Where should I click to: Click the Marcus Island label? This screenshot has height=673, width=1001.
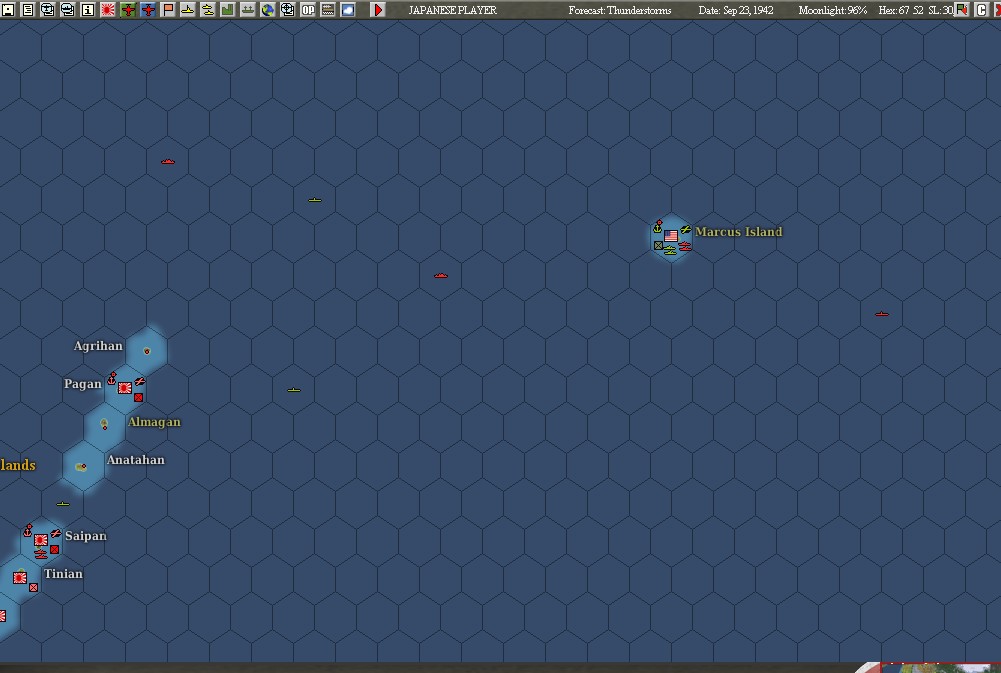click(x=739, y=232)
